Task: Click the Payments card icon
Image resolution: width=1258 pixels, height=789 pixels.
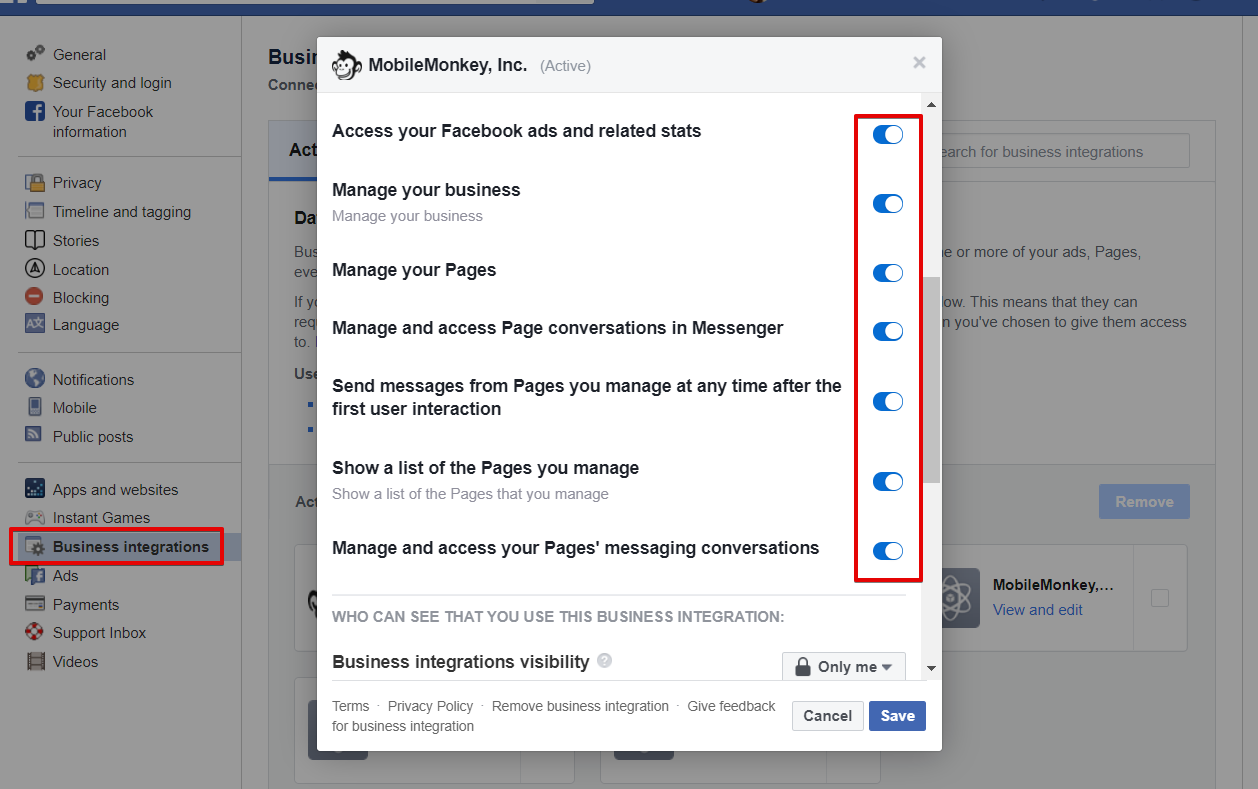Action: (x=35, y=604)
